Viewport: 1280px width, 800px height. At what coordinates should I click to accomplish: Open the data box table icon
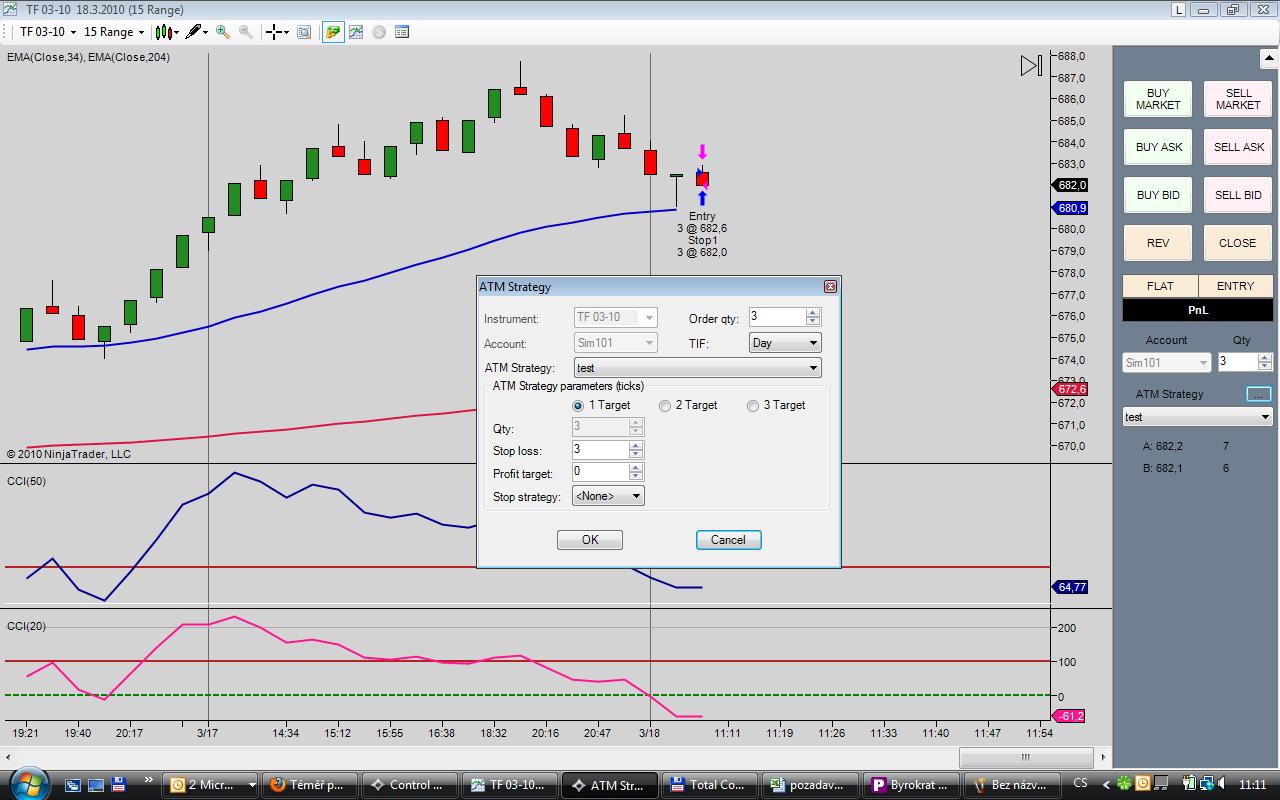402,32
